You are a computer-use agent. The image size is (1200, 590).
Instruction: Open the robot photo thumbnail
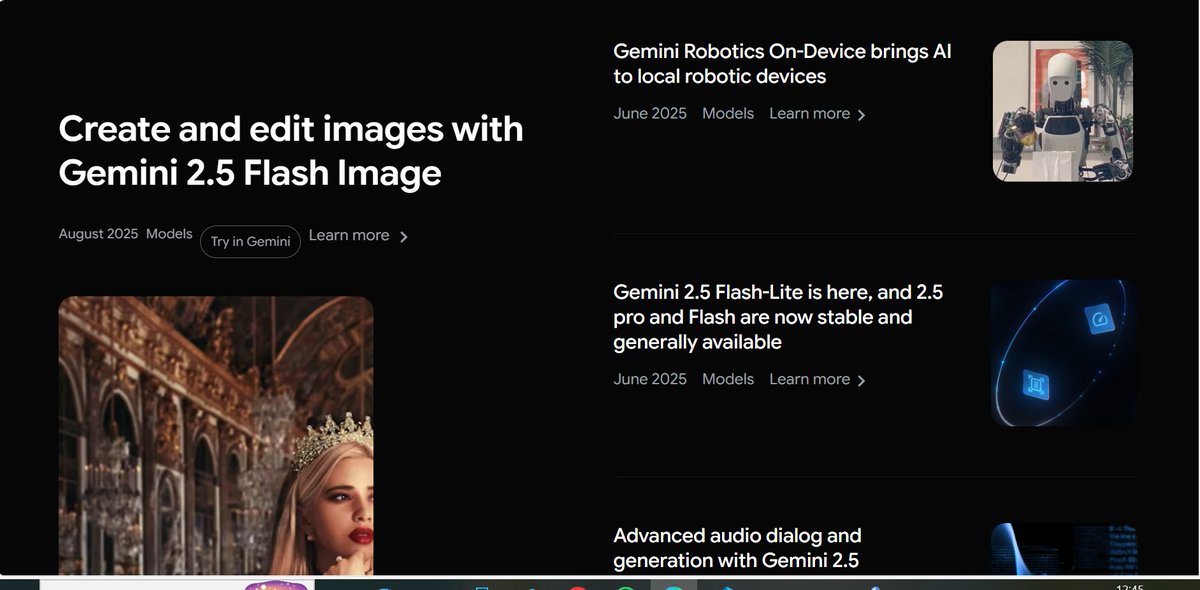[x=1063, y=111]
